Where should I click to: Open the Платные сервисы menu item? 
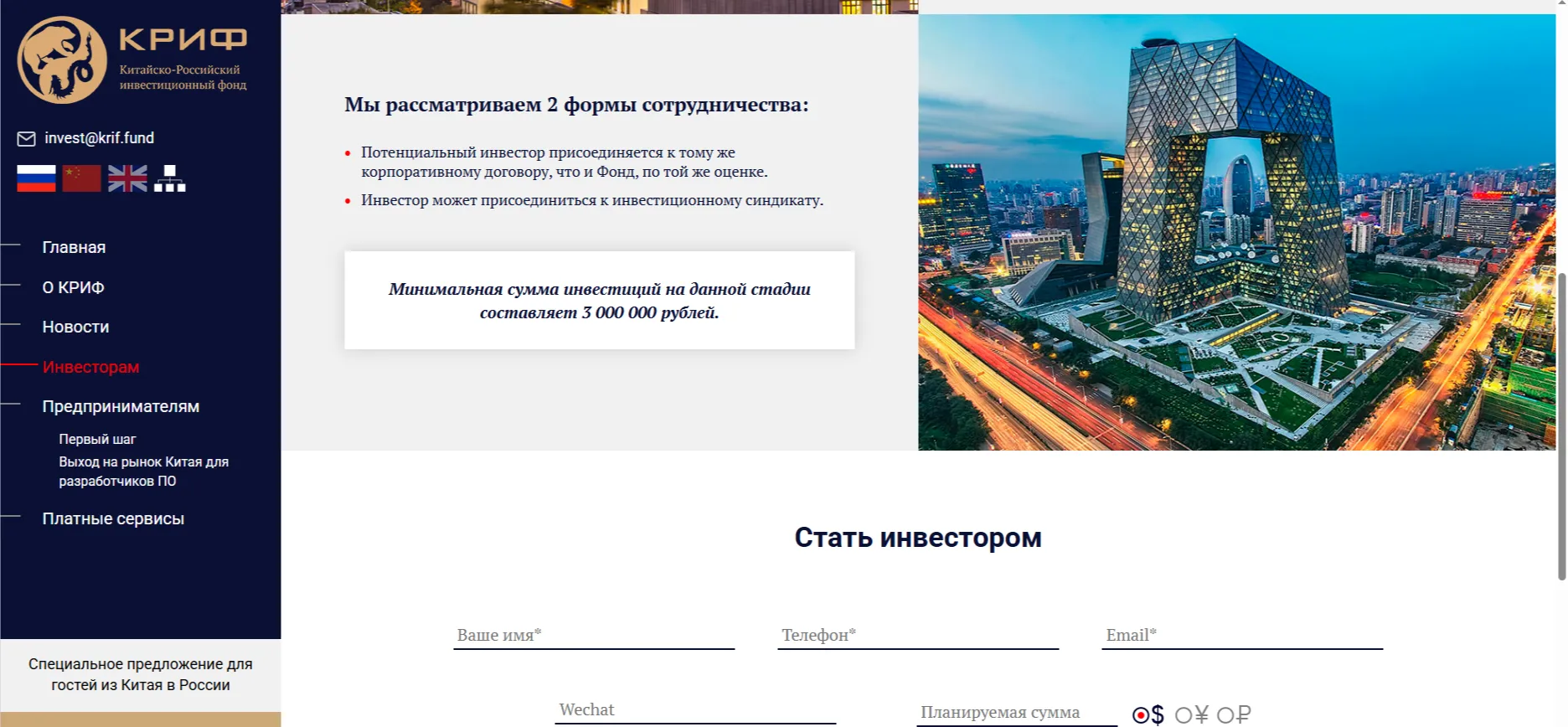113,518
